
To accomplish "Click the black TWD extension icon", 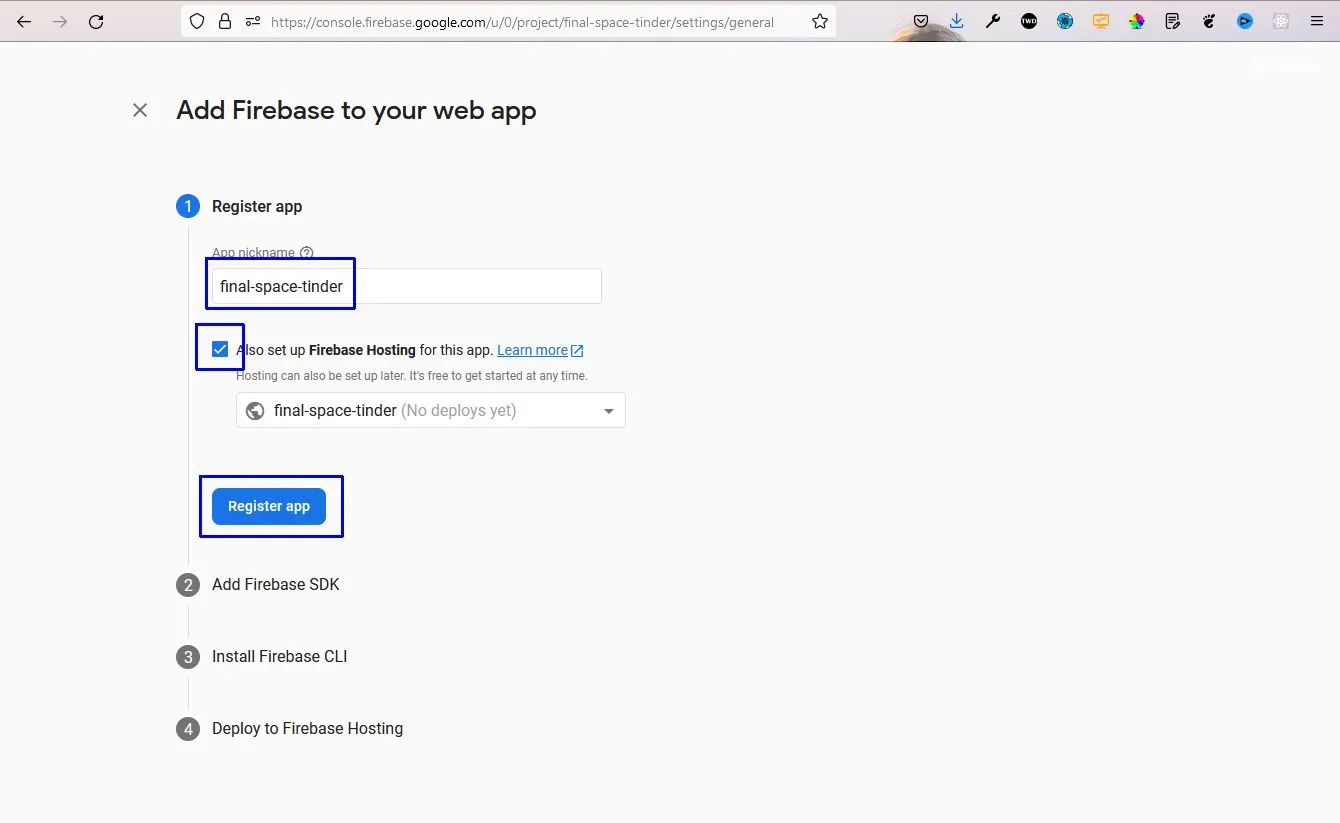I will coord(1029,21).
